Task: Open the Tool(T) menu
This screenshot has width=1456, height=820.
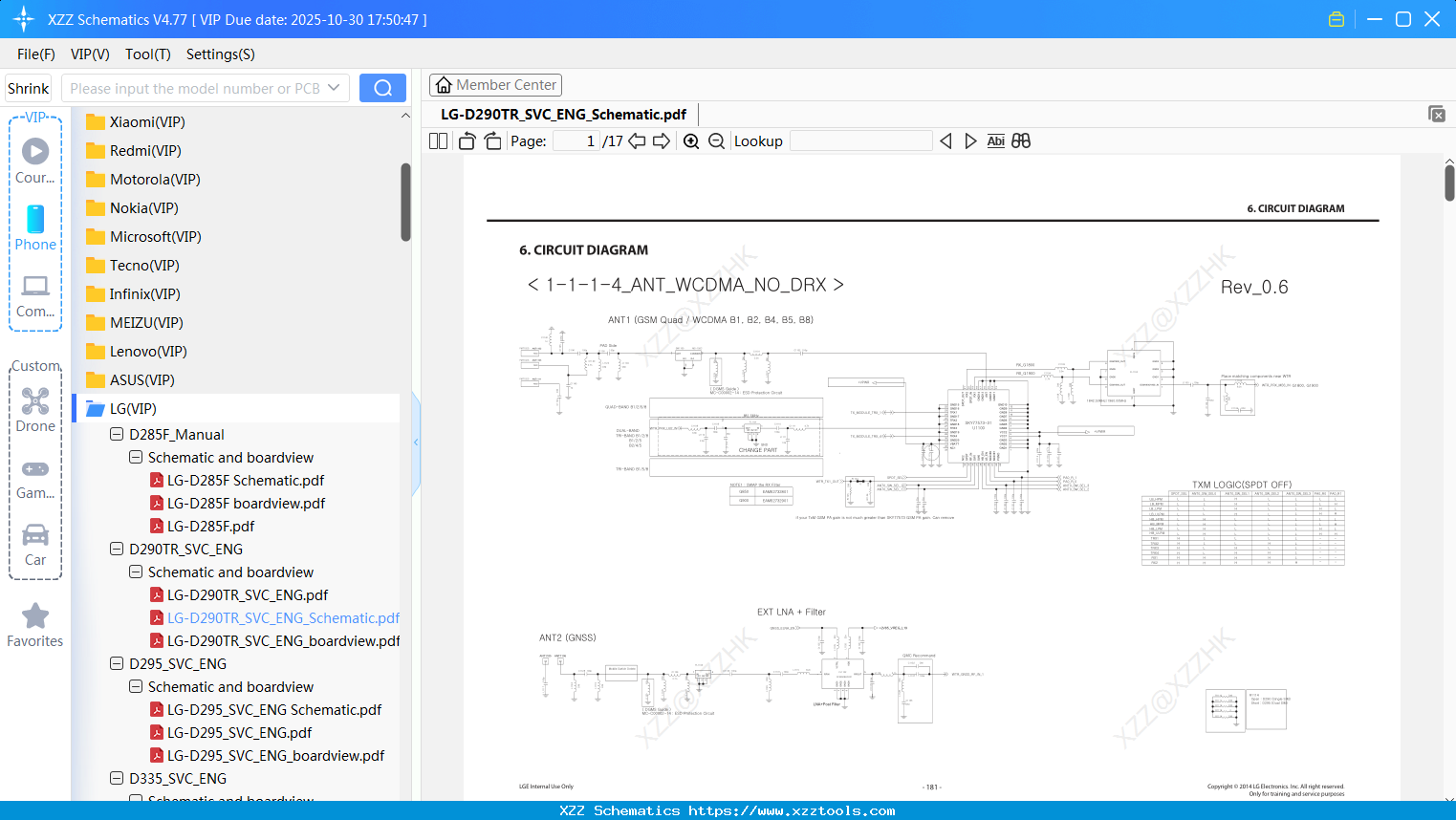Action: point(147,54)
